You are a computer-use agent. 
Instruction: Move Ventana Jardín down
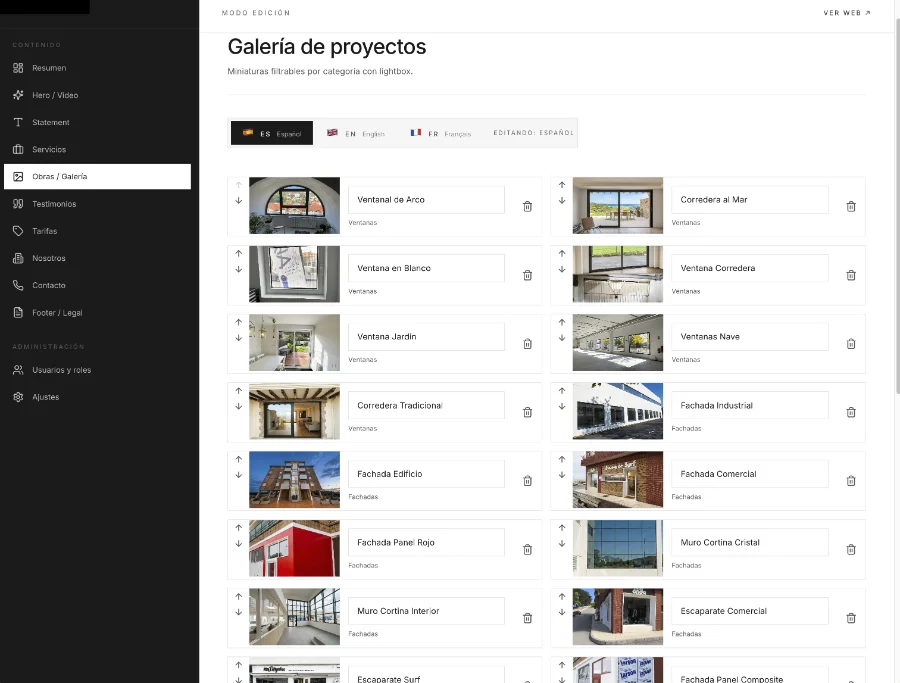tap(239, 338)
